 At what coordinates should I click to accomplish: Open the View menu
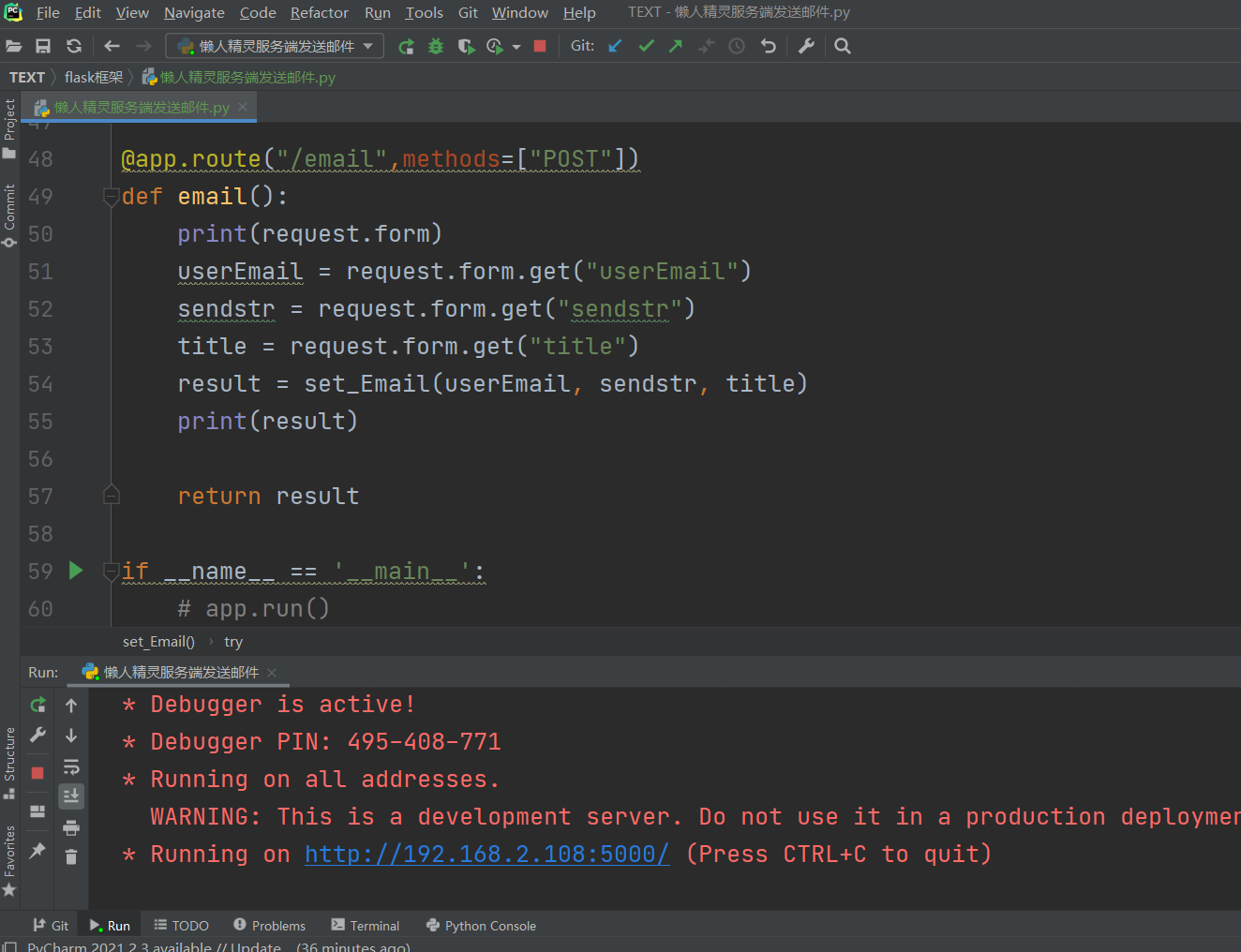click(132, 12)
